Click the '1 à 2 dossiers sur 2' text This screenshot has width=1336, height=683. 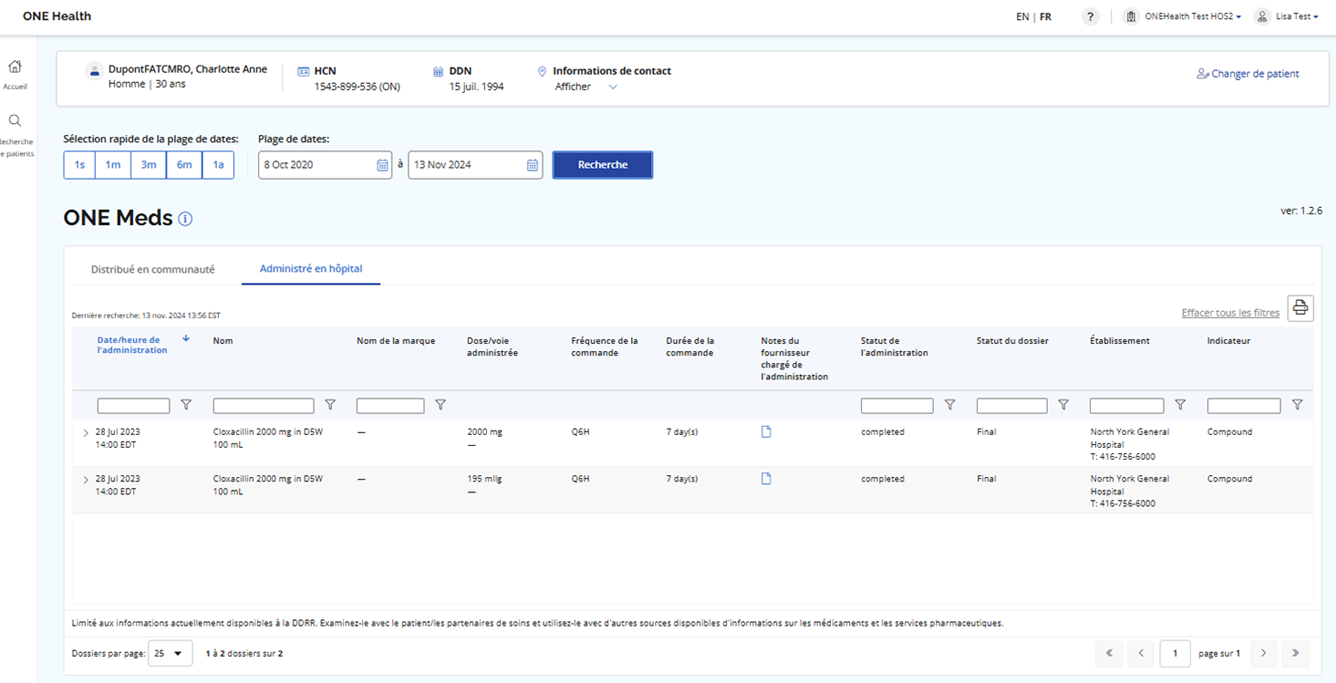click(x=244, y=654)
